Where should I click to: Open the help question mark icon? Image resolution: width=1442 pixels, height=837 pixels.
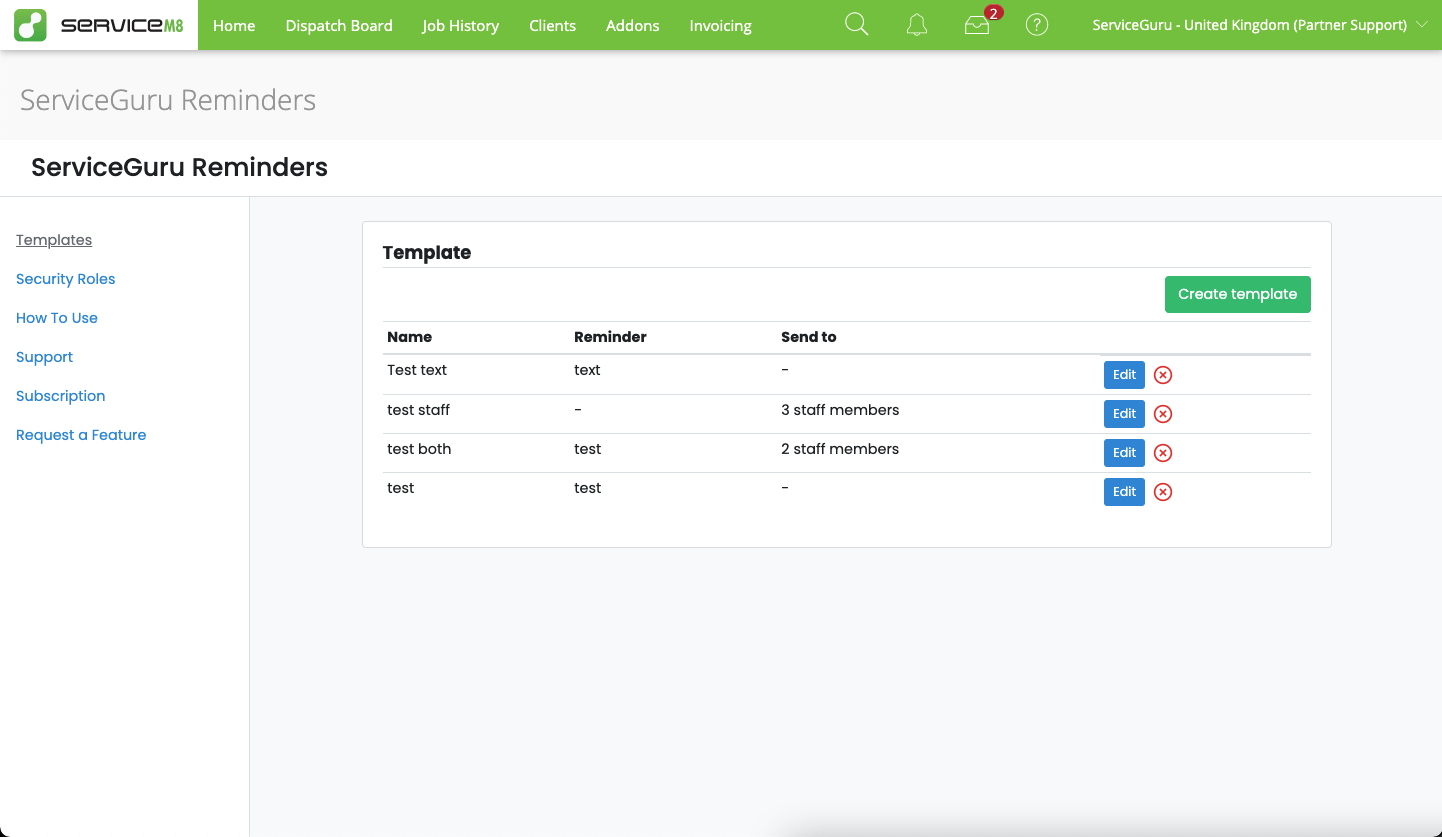point(1037,25)
